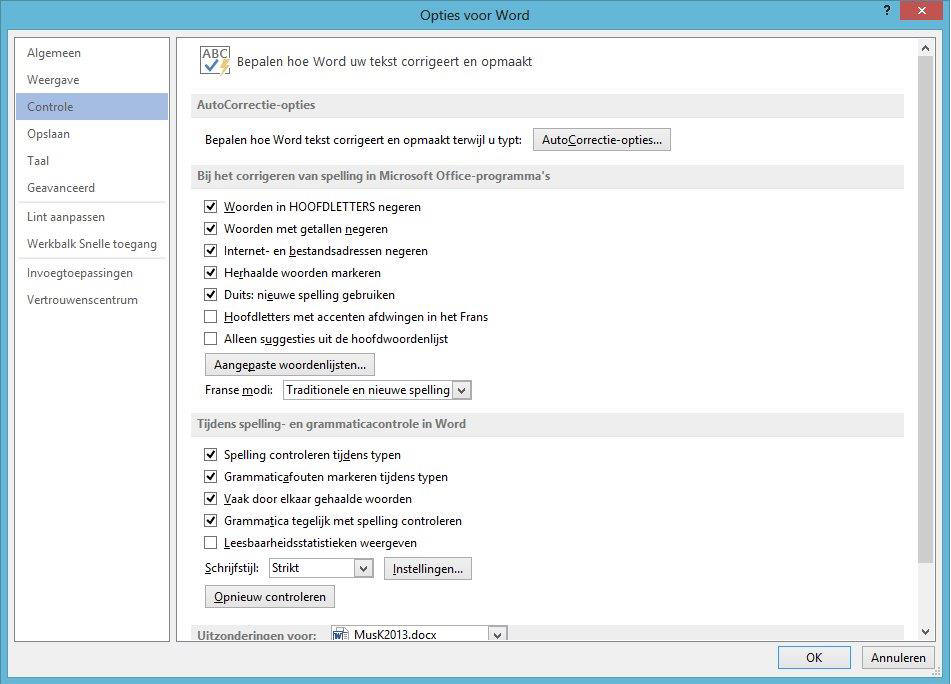951x684 pixels.
Task: Open Aangepaste woordenlijsten...
Action: (290, 364)
